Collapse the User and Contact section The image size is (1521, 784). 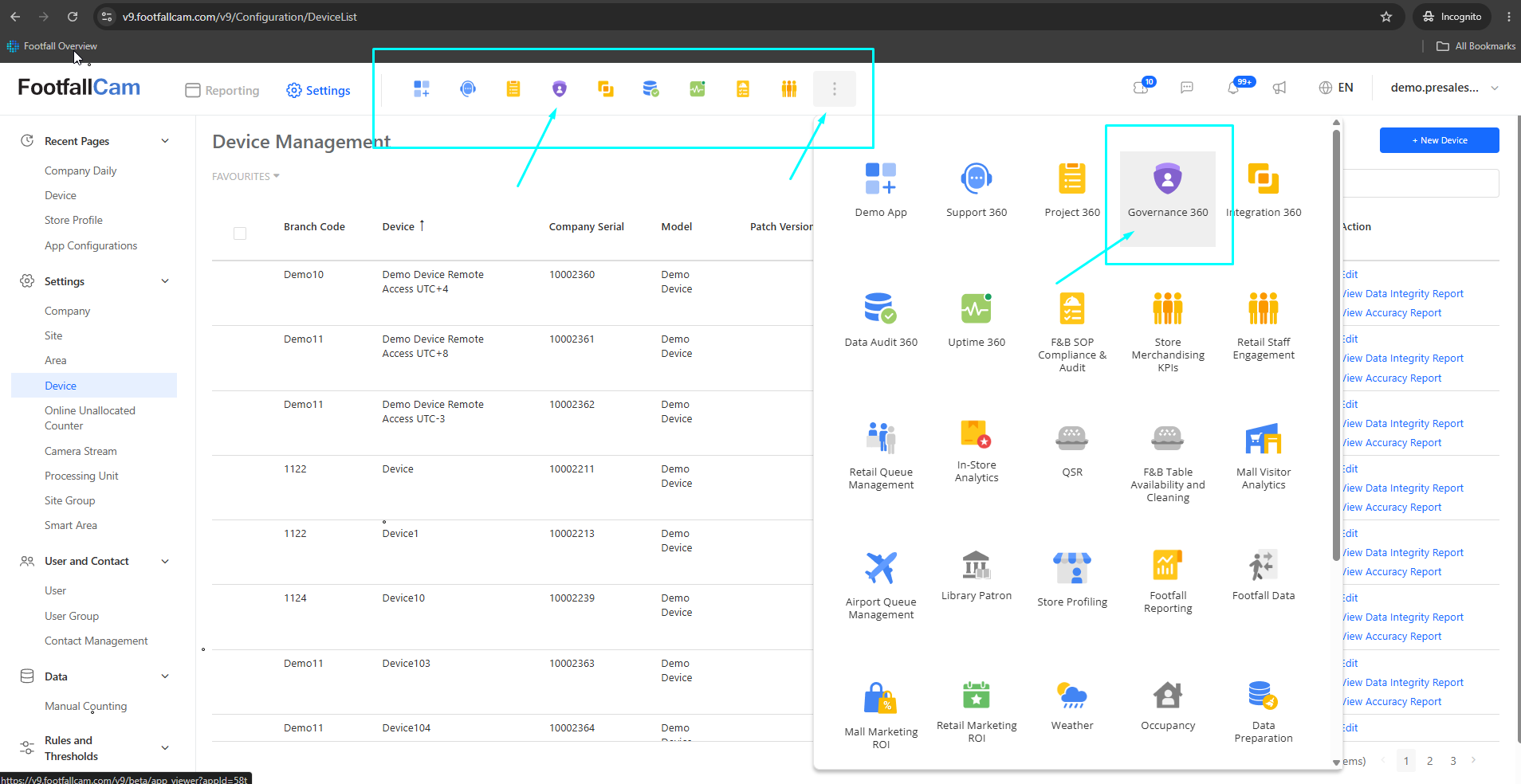coord(165,561)
